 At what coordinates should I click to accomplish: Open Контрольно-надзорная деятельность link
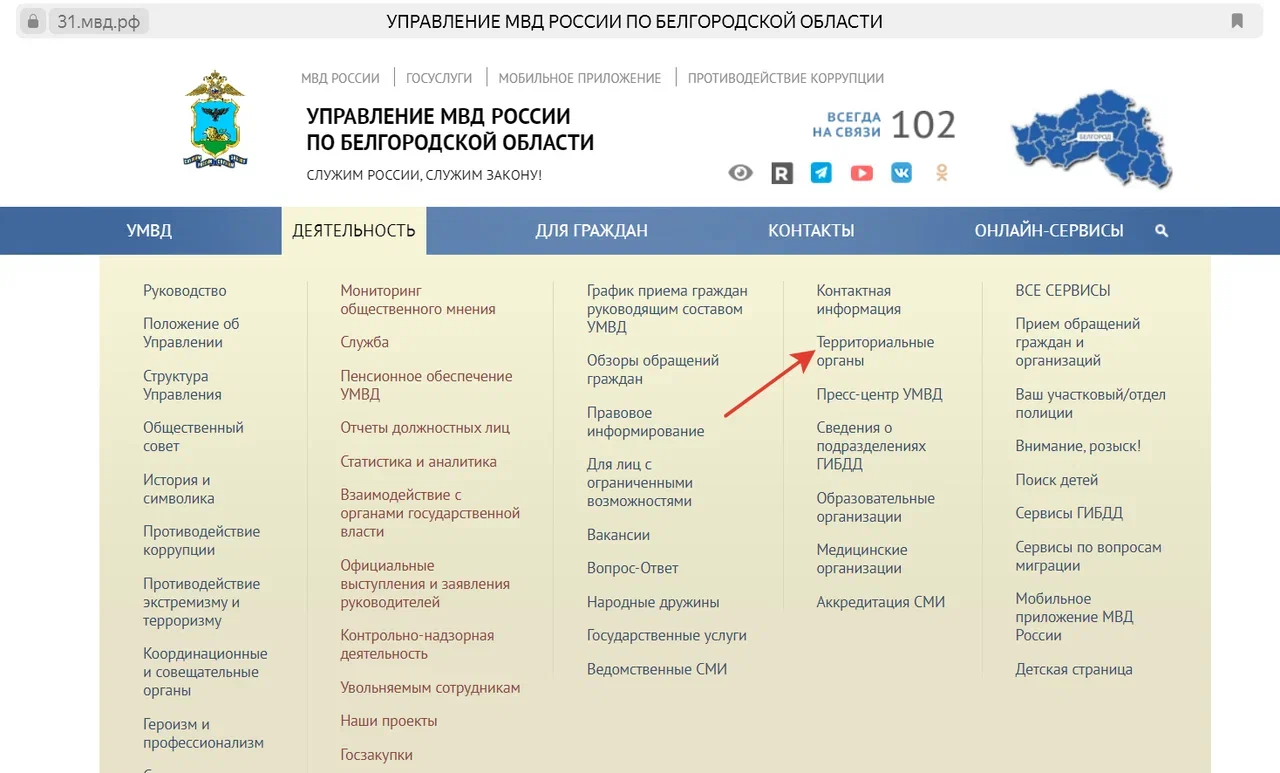point(417,645)
